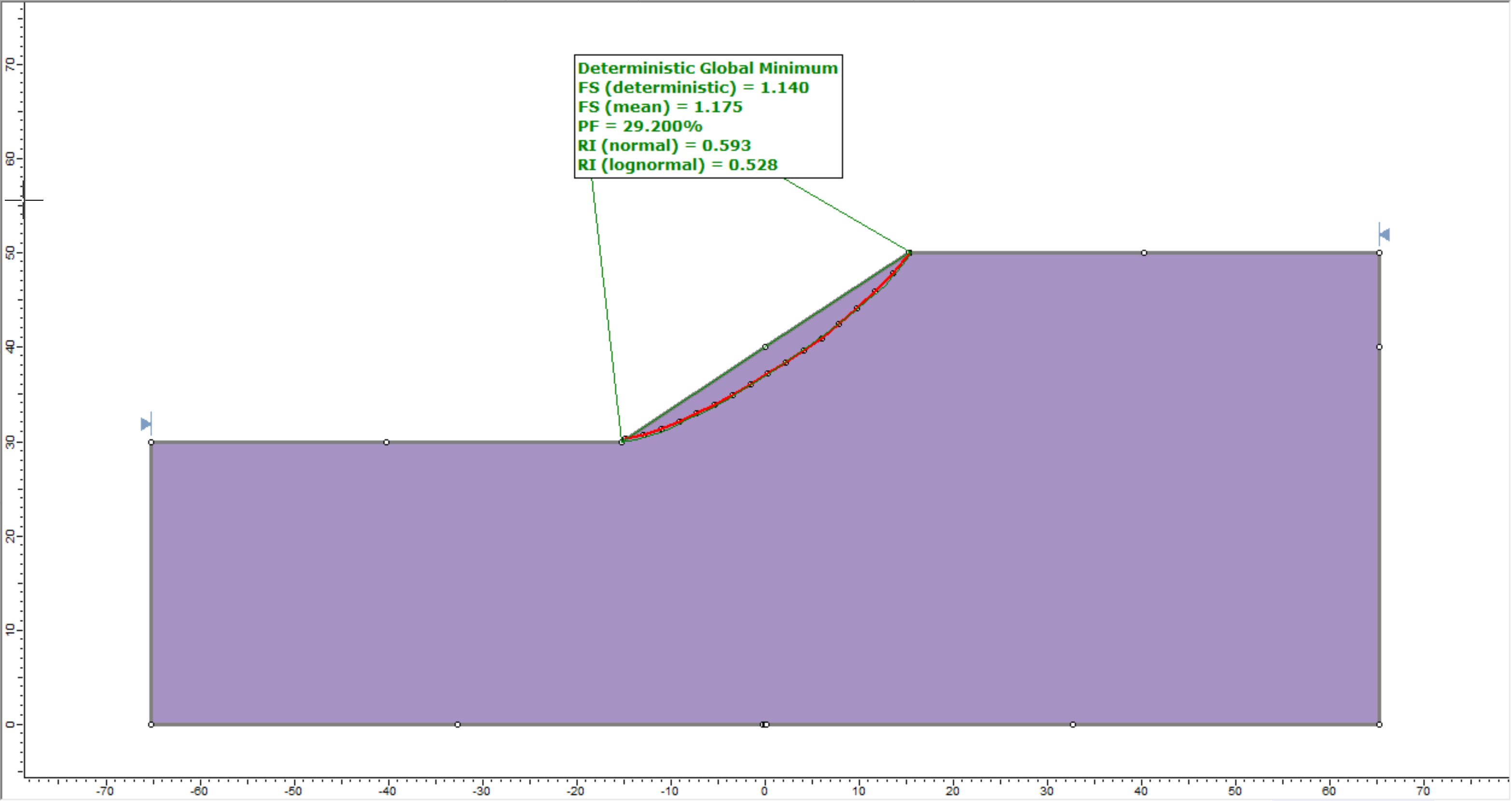Select the upper-left boundary vertex at (-65, 30)
The width and height of the screenshot is (1512, 801).
click(x=151, y=442)
